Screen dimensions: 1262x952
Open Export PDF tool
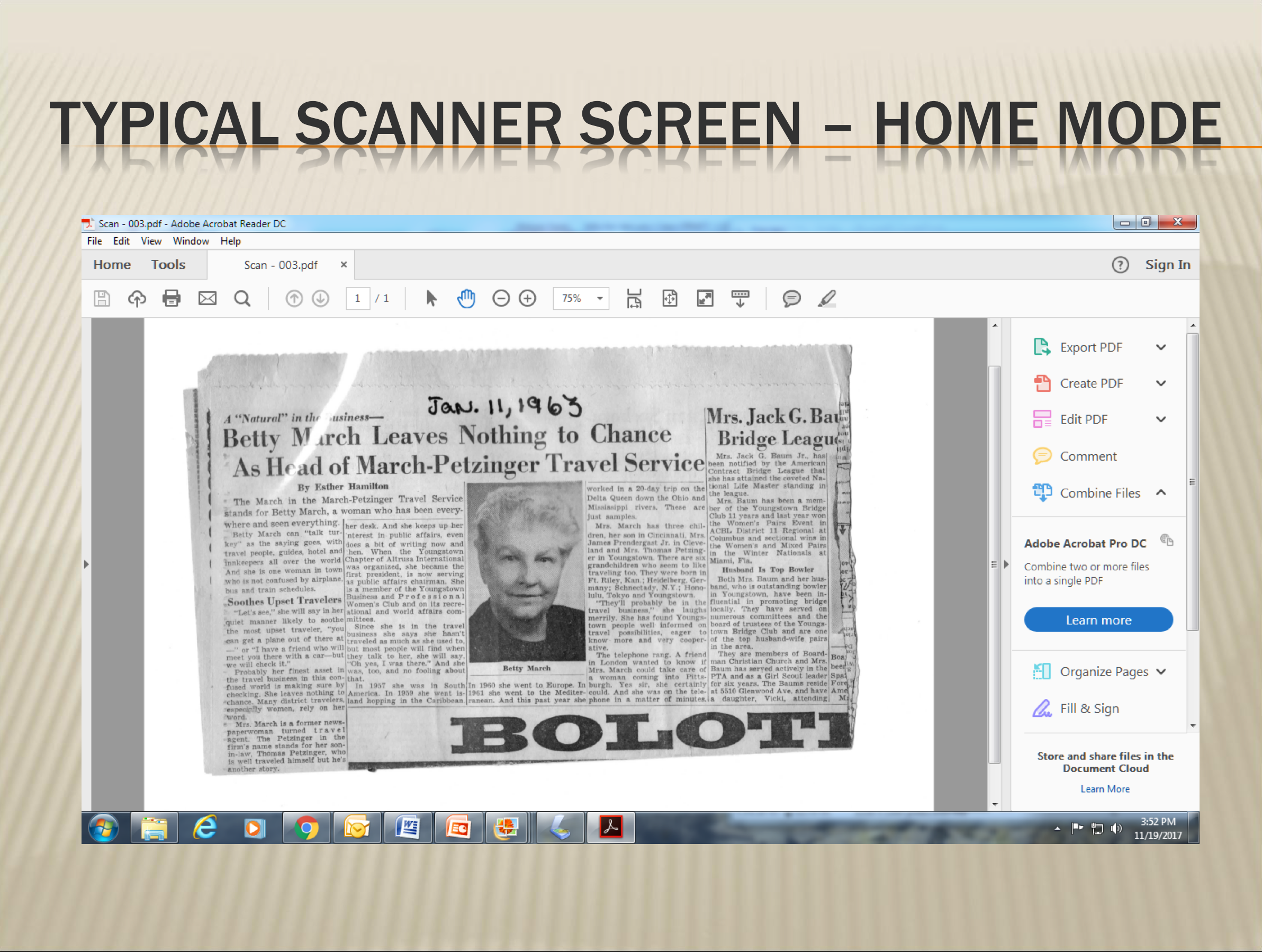point(1090,347)
